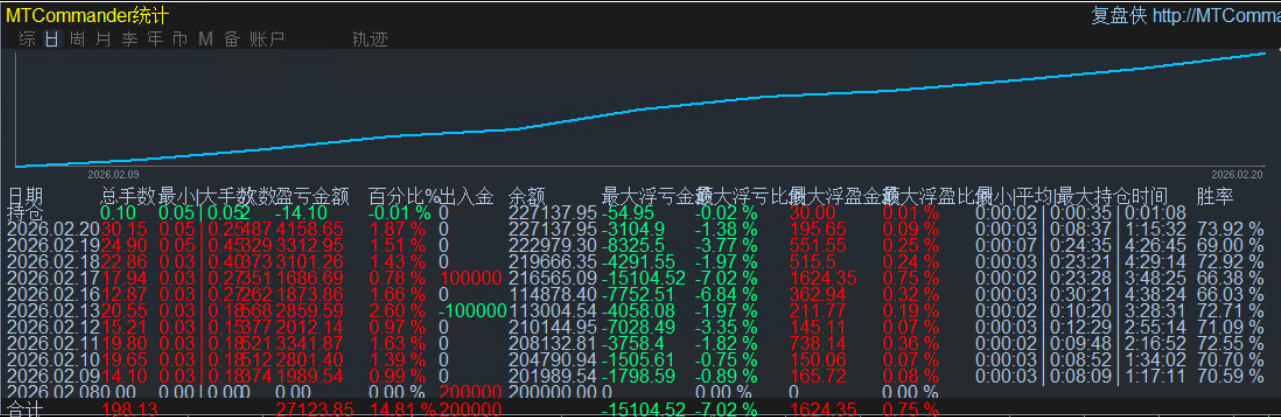This screenshot has width=1281, height=417.
Task: Select the 2026.02.12 date row
Action: 53,327
